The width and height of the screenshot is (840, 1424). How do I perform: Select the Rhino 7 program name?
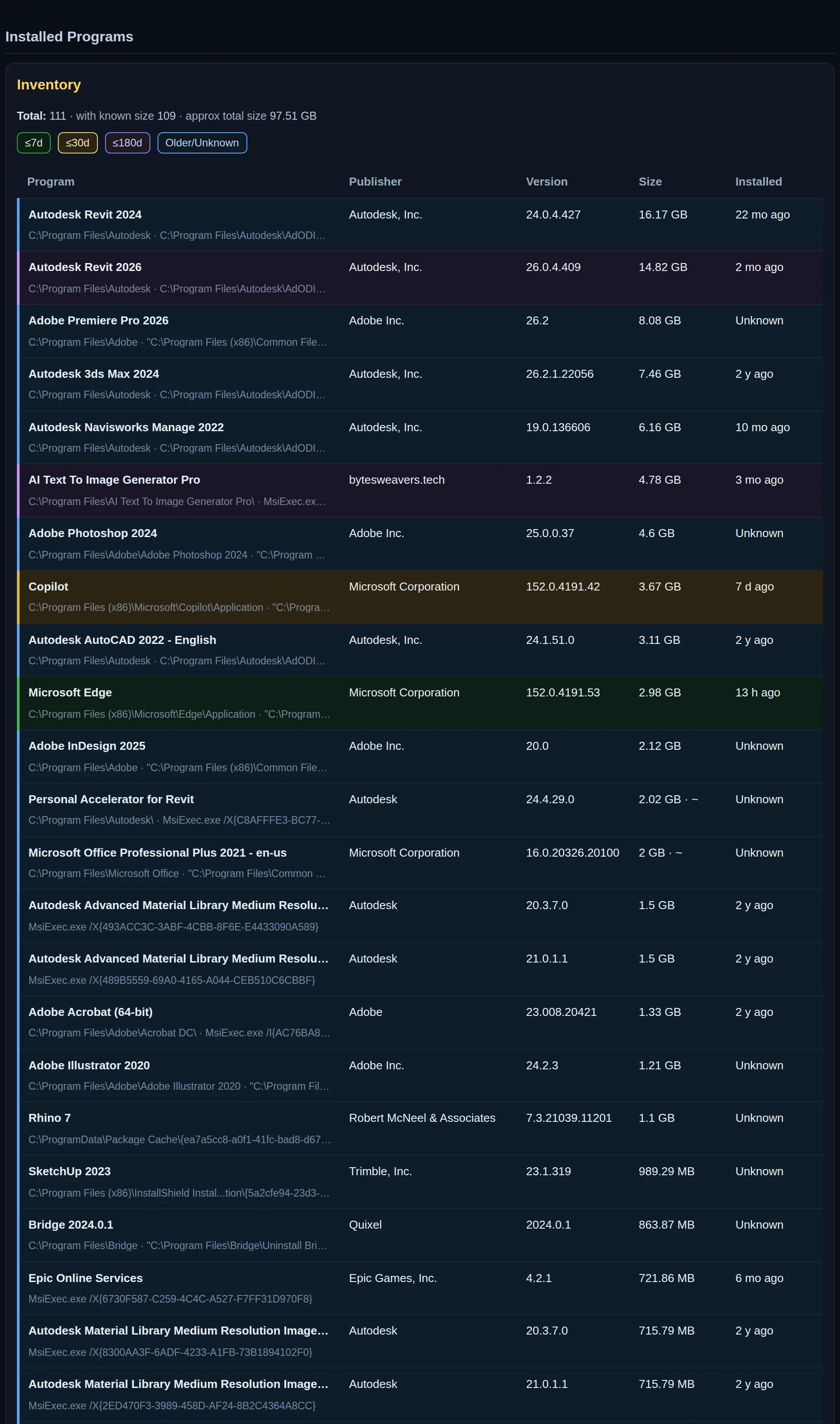pos(50,1118)
